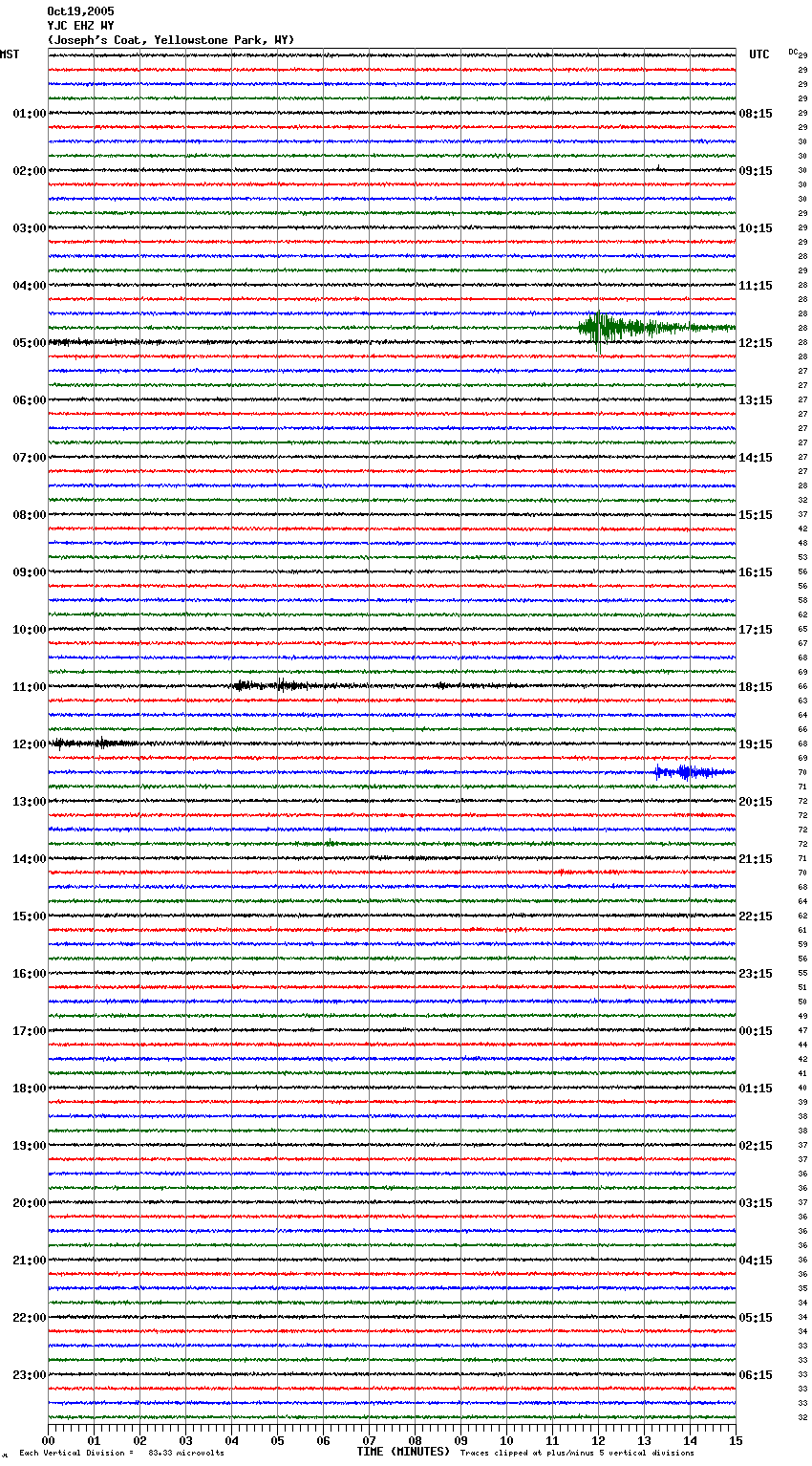812x1466 pixels.
Task: Select the 09:00 MST time label
Action: 30,572
